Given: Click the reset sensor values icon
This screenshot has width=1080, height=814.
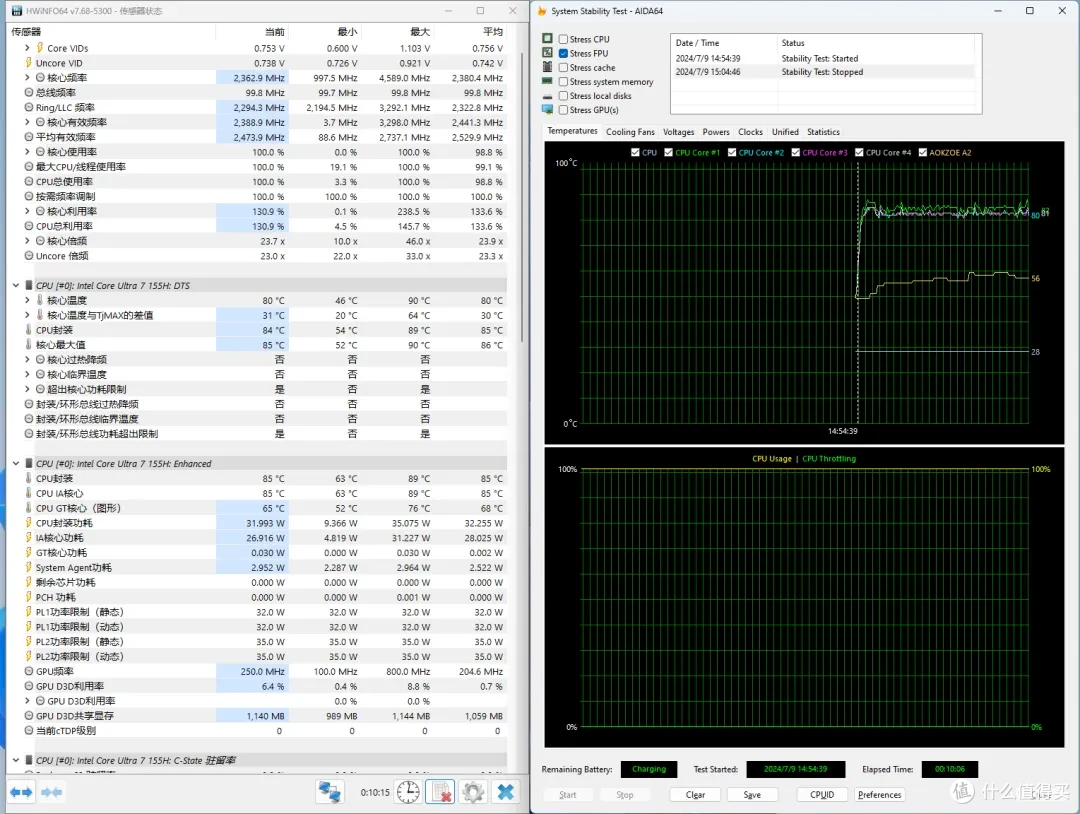Looking at the screenshot, I should click(x=440, y=792).
